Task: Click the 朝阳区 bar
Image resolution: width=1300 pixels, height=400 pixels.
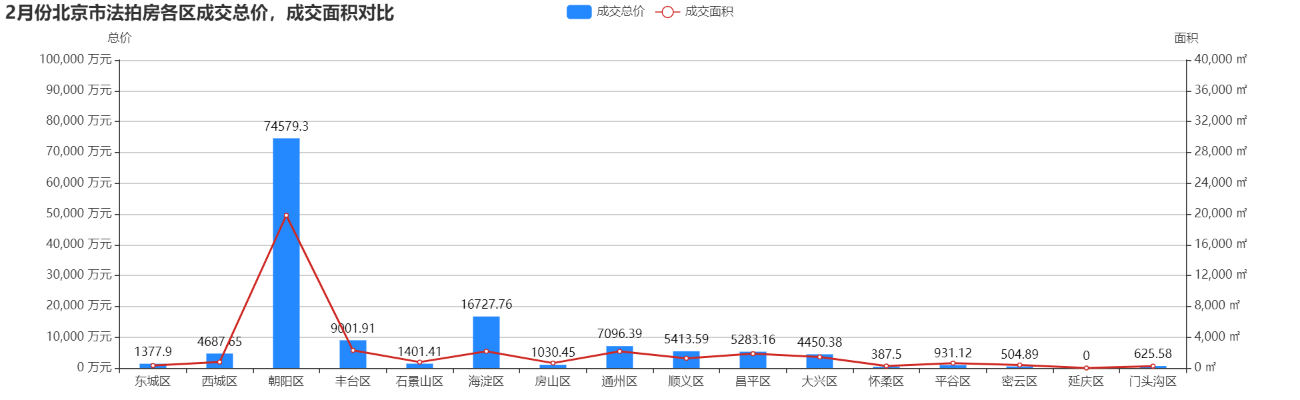Action: pyautogui.click(x=286, y=253)
